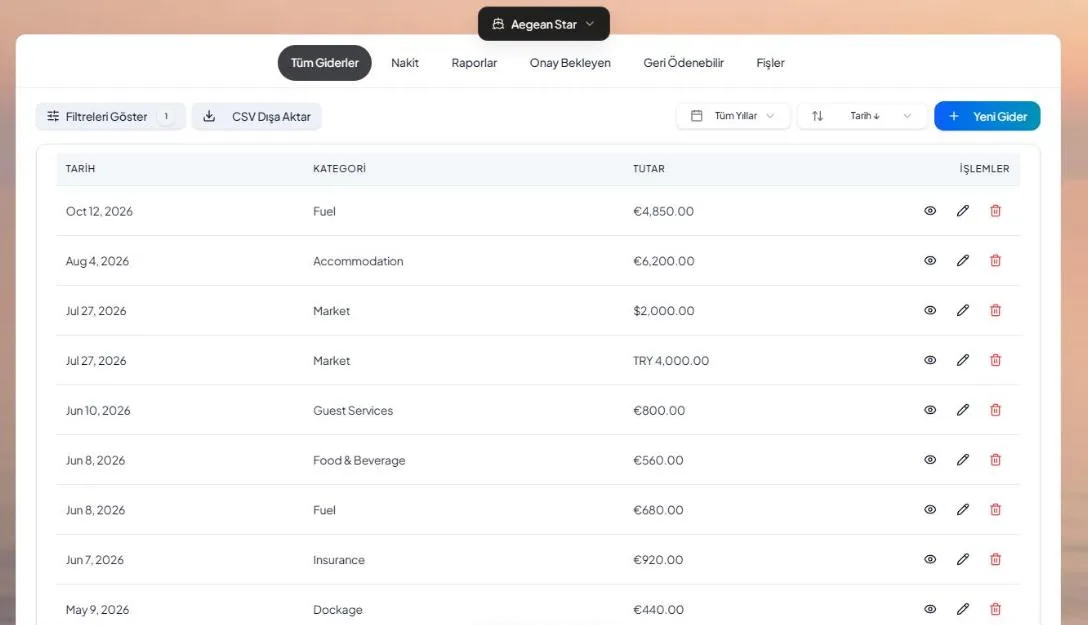The image size is (1088, 625).
Task: View the €680.00 Fuel expense
Action: [x=930, y=510]
